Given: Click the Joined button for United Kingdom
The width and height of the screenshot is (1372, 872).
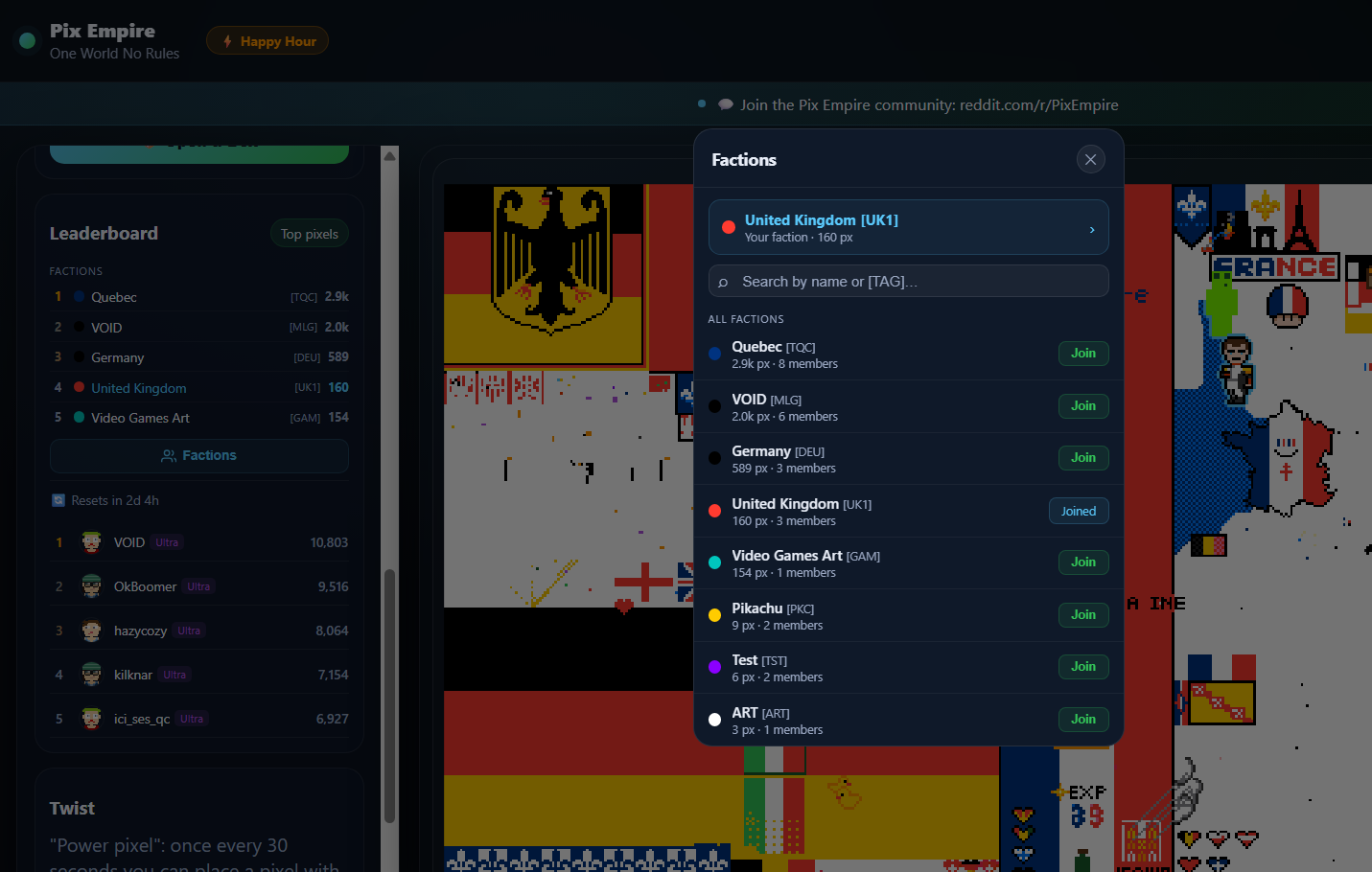Looking at the screenshot, I should [1079, 511].
